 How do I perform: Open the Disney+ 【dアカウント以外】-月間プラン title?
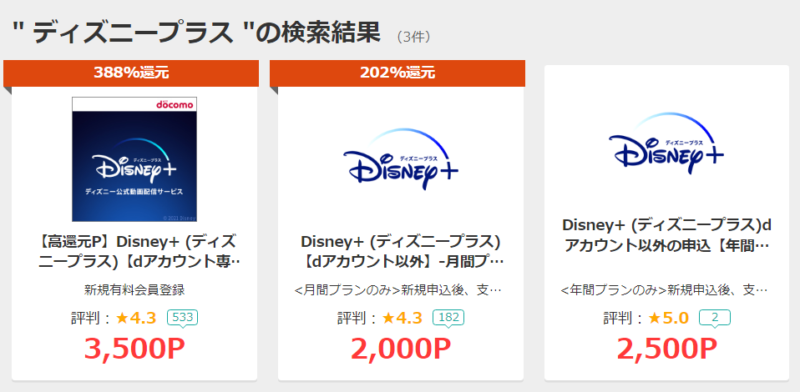[x=401, y=251]
